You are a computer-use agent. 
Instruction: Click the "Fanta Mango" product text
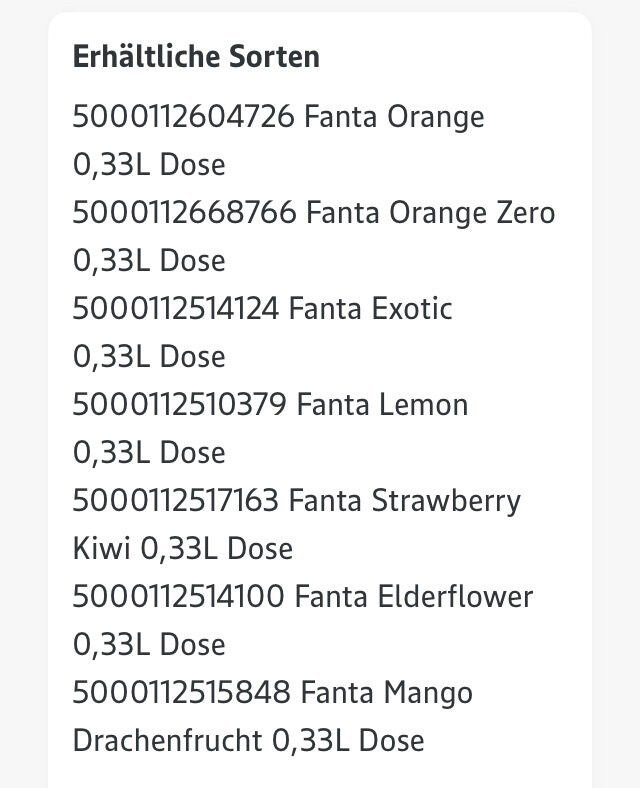(386, 693)
